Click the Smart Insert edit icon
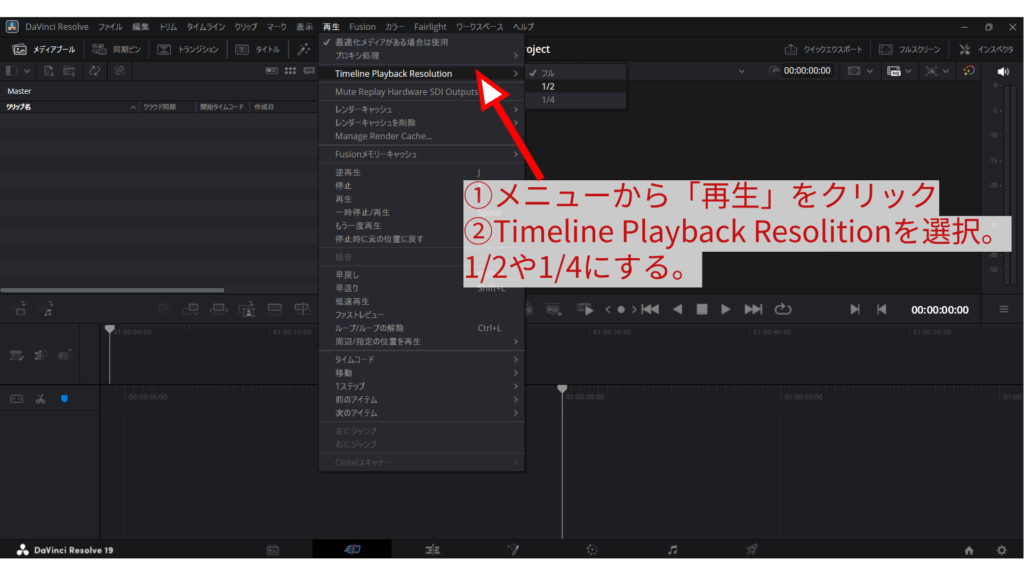The height and width of the screenshot is (576, 1024). tap(163, 309)
